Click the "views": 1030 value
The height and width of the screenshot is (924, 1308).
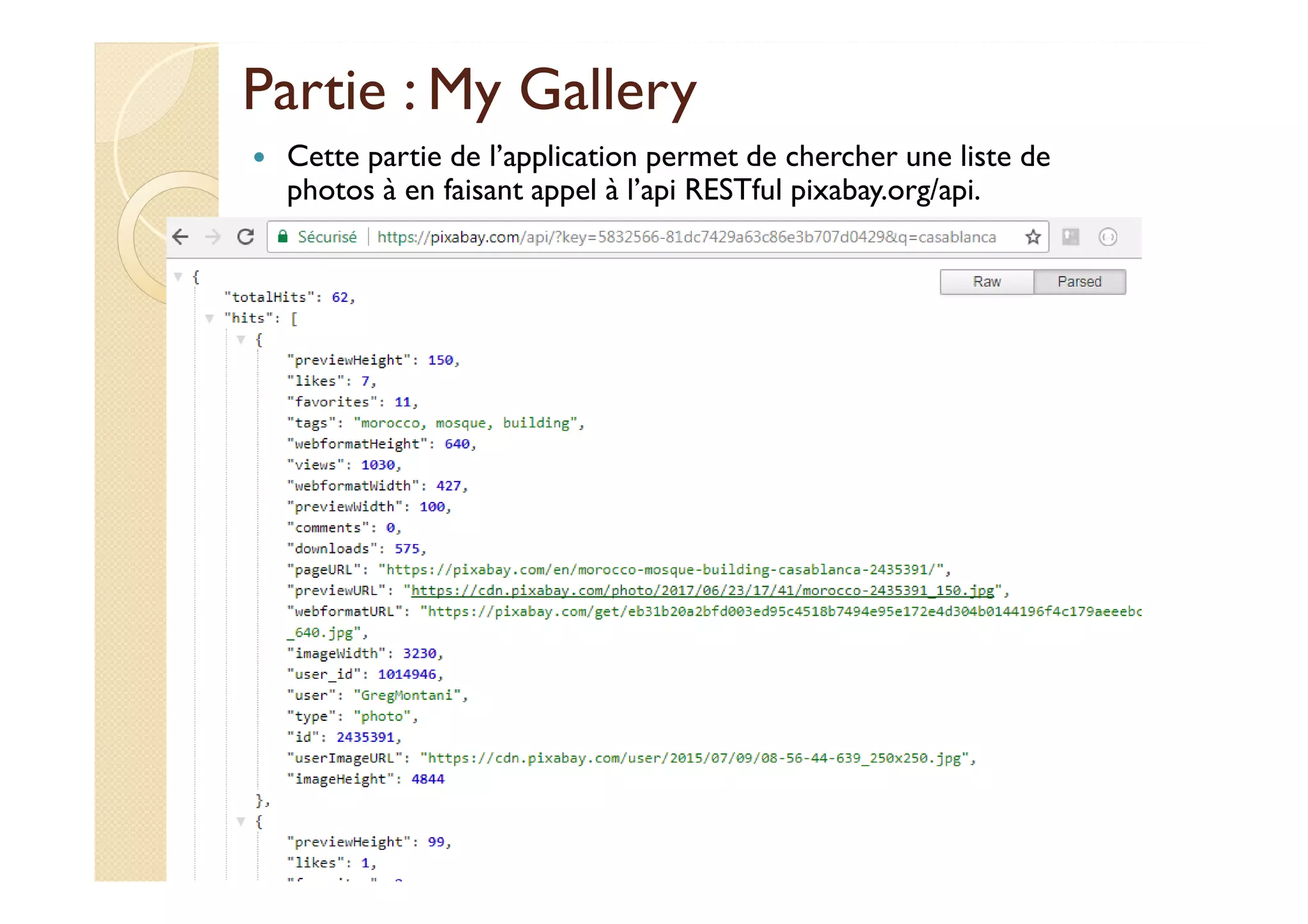(x=378, y=465)
